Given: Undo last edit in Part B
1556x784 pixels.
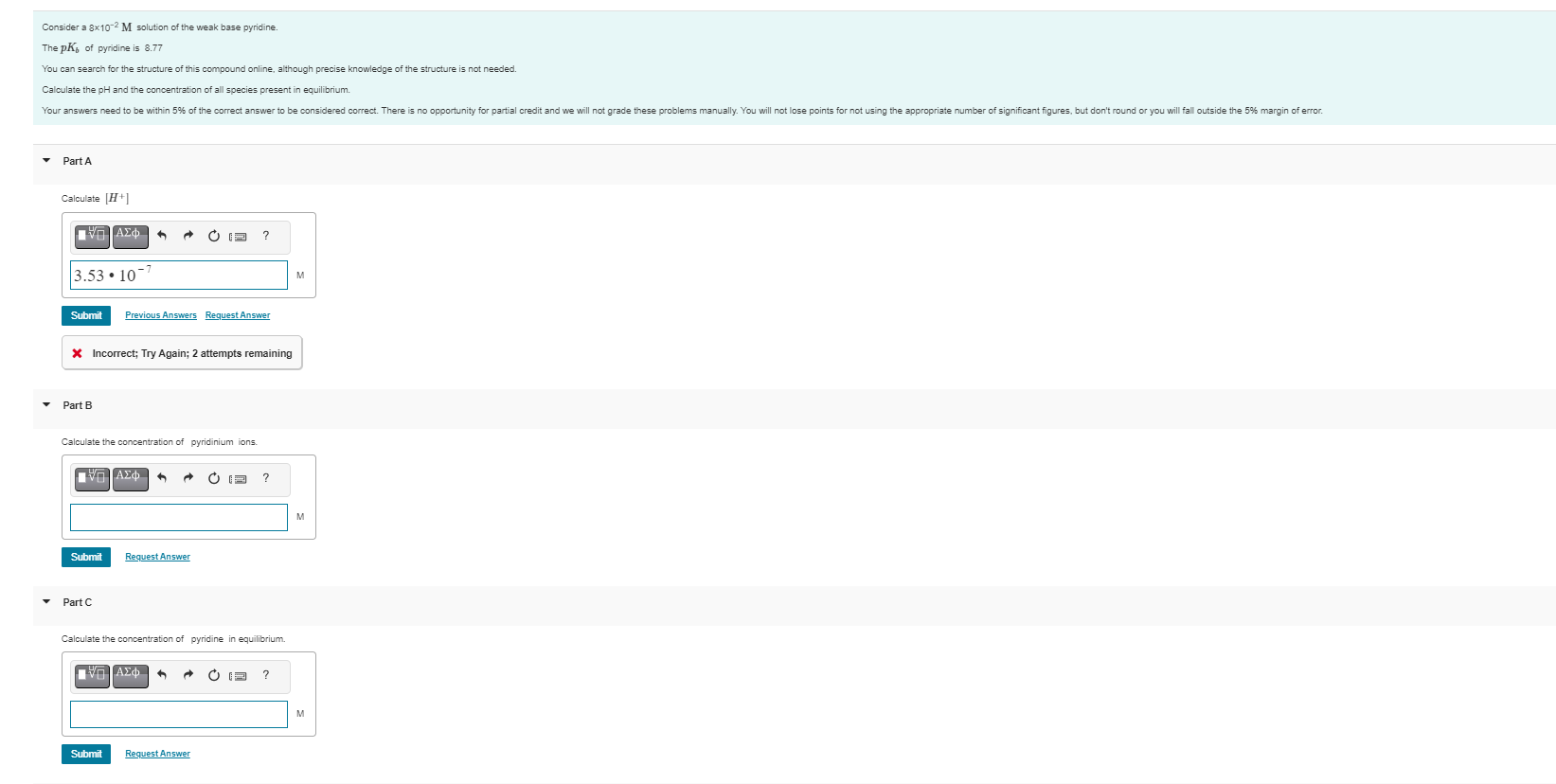Looking at the screenshot, I should [162, 478].
